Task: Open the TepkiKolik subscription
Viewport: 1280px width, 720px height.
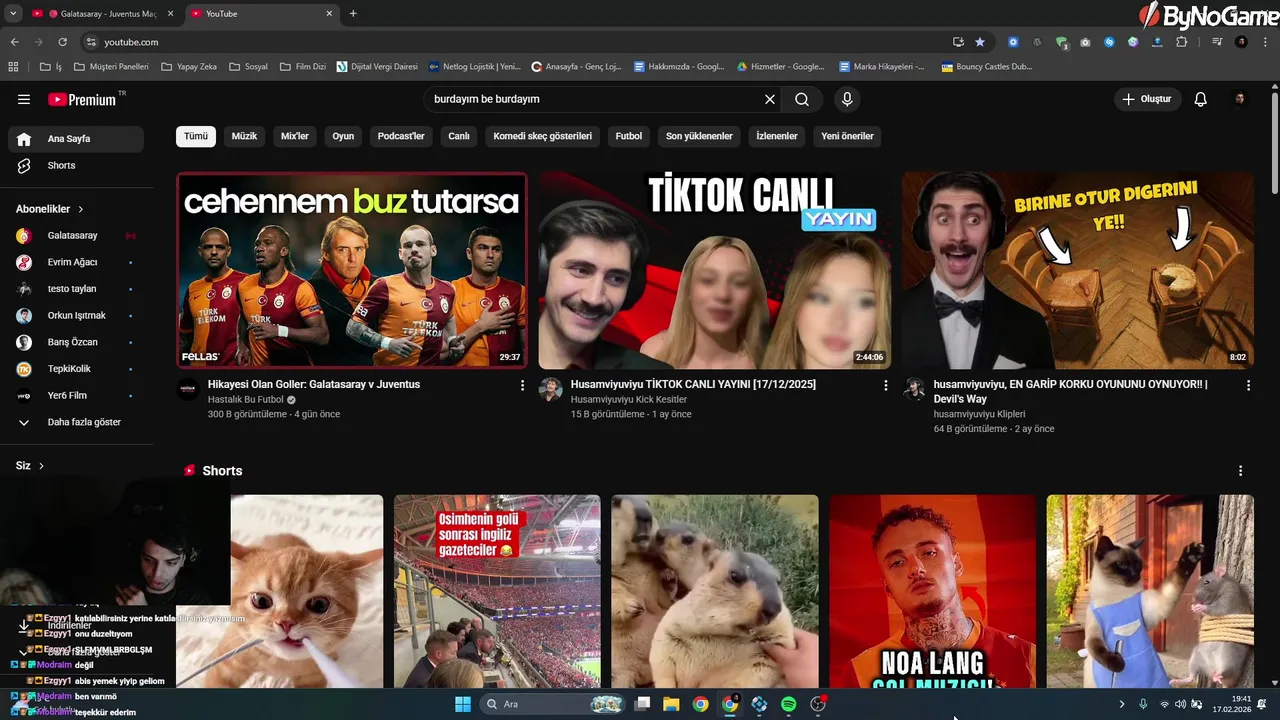Action: [x=76, y=369]
